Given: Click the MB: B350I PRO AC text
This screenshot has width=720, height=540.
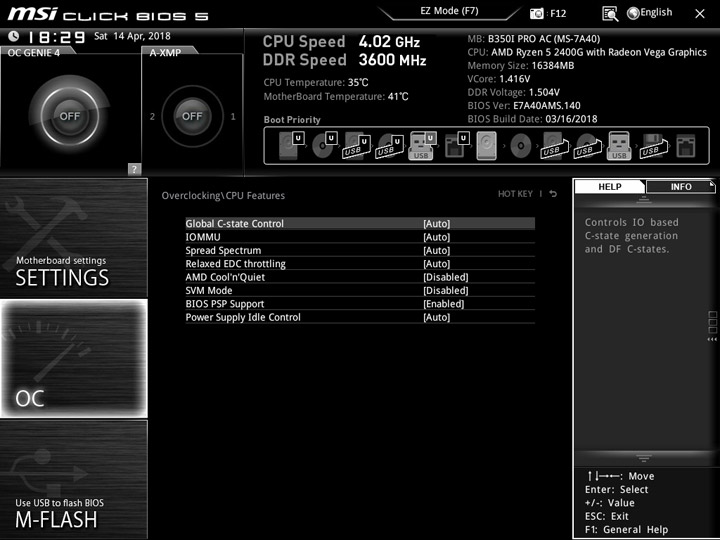Looking at the screenshot, I should 534,39.
